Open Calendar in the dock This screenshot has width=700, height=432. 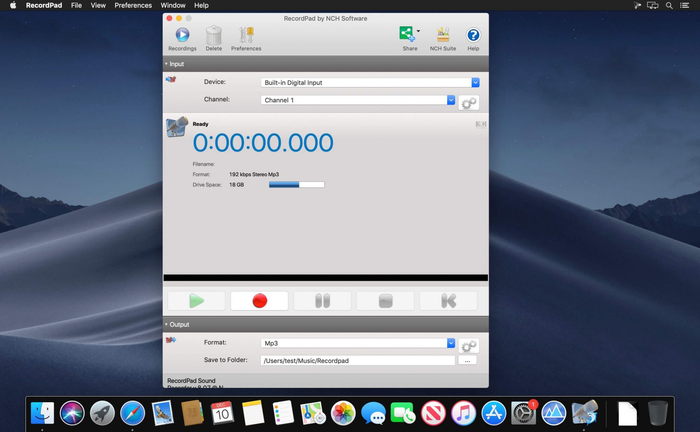tap(222, 413)
